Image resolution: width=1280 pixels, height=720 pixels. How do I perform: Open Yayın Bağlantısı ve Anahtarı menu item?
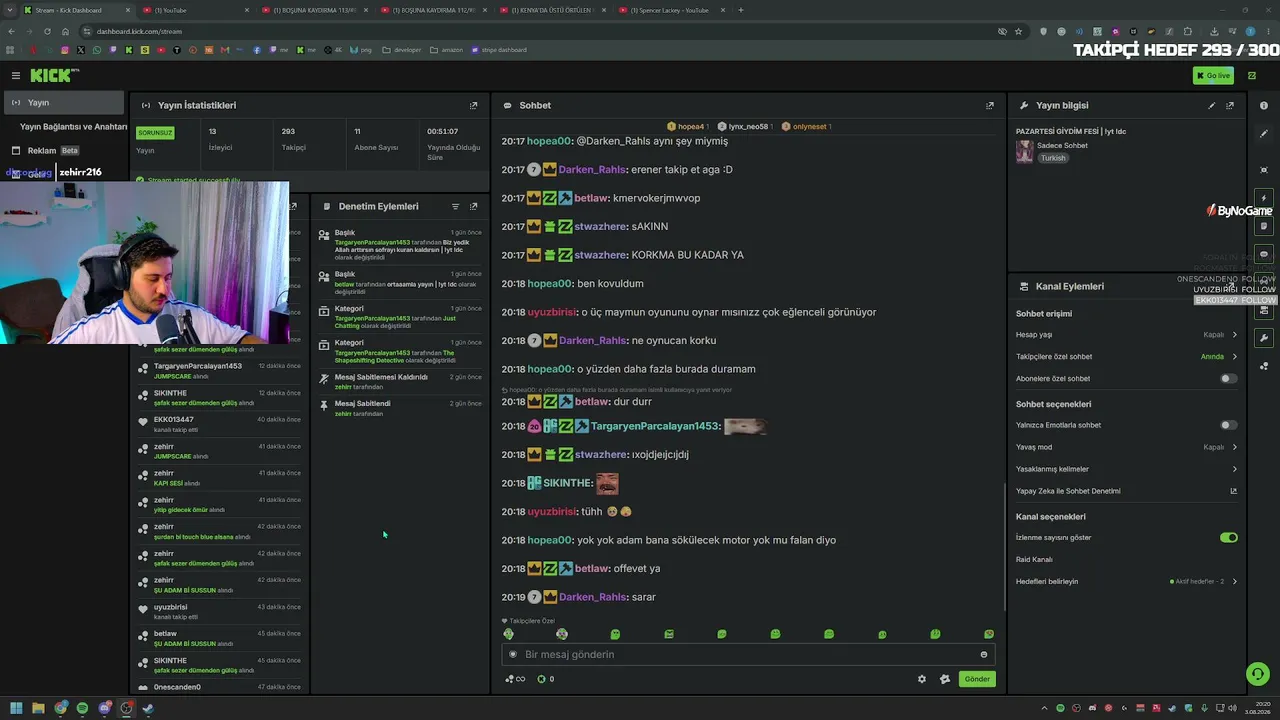pyautogui.click(x=73, y=127)
